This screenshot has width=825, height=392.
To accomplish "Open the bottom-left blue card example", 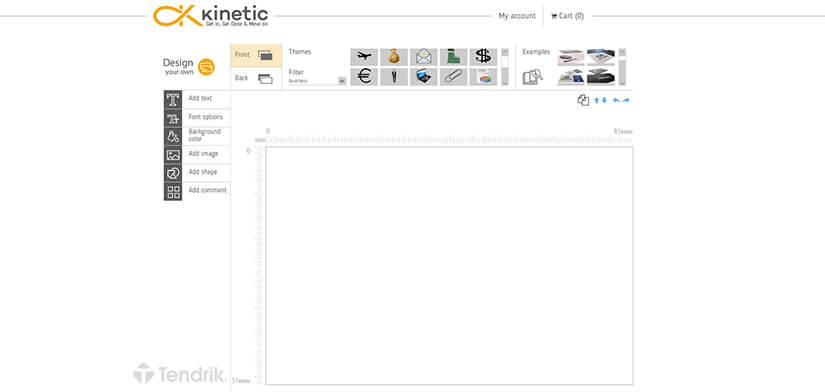I will 571,77.
